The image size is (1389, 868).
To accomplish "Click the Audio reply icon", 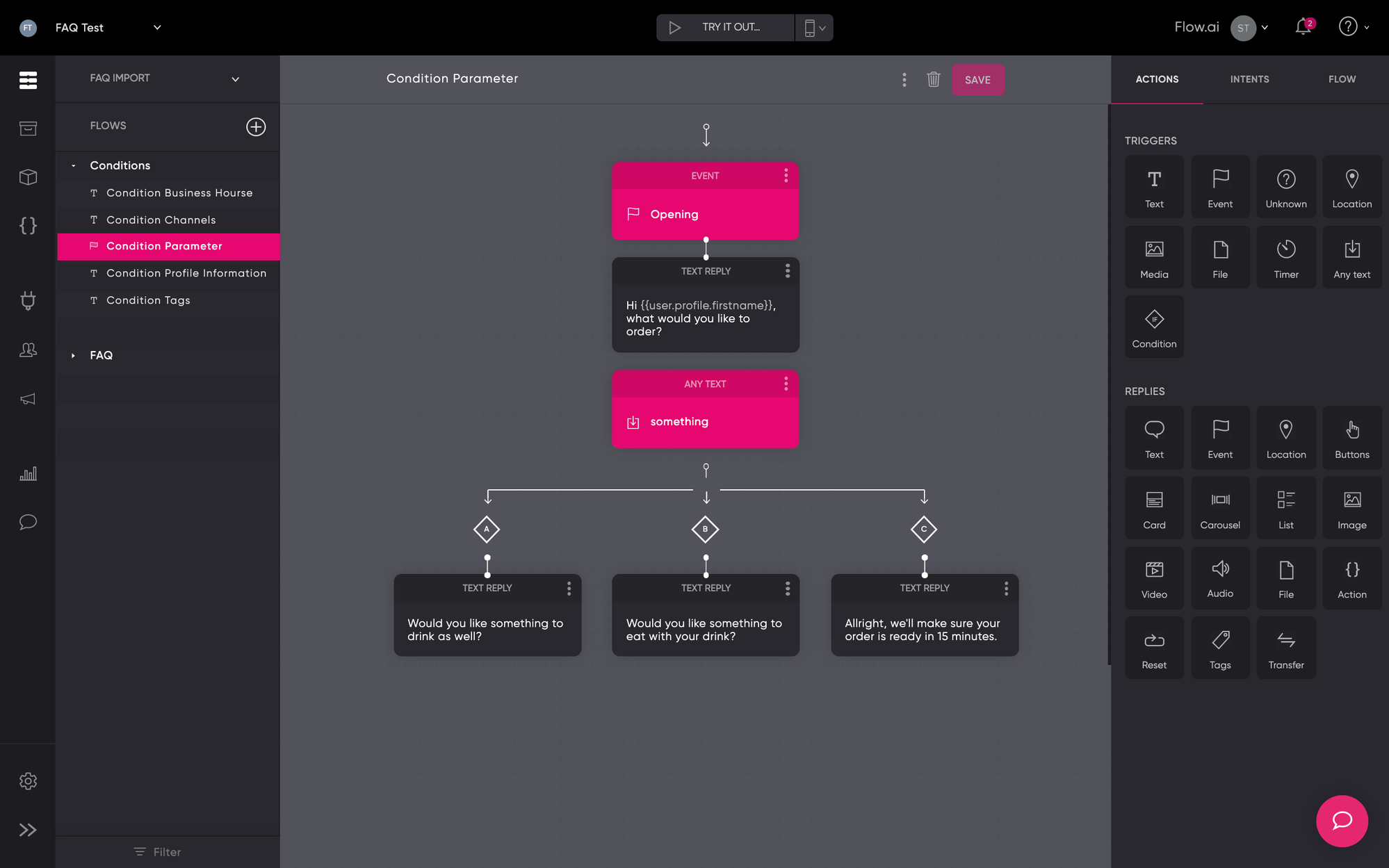I will tap(1220, 577).
